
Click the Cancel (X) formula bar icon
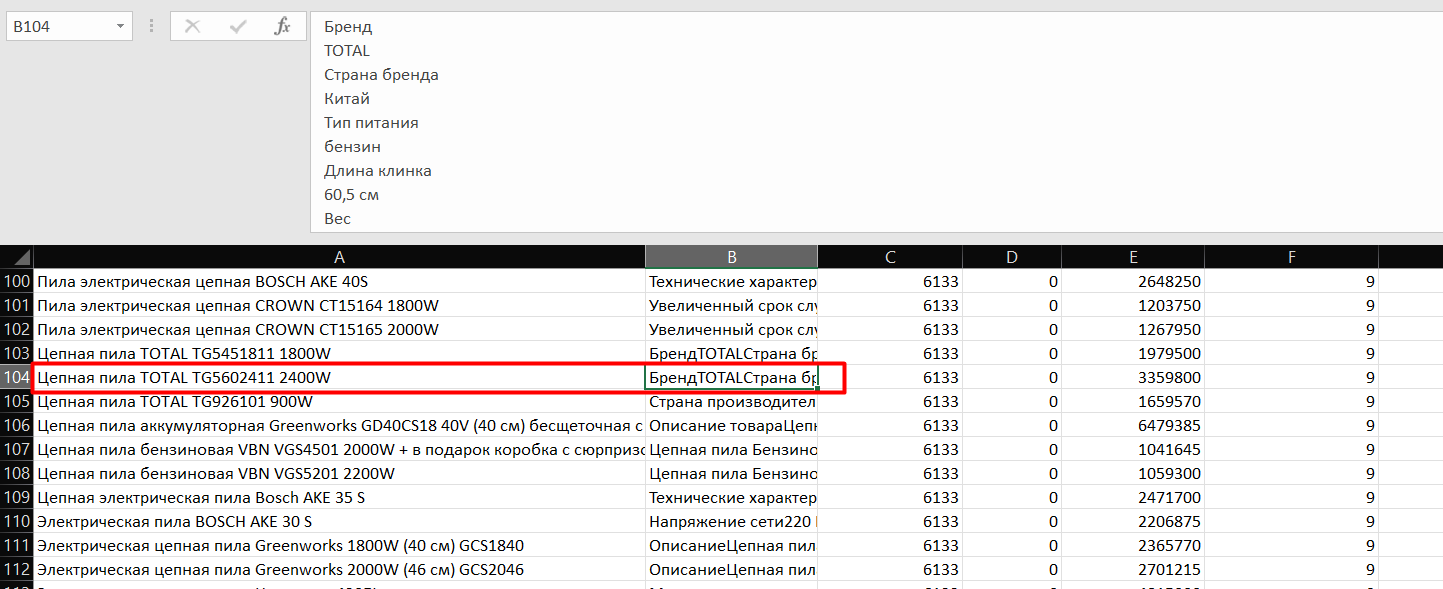[x=192, y=27]
